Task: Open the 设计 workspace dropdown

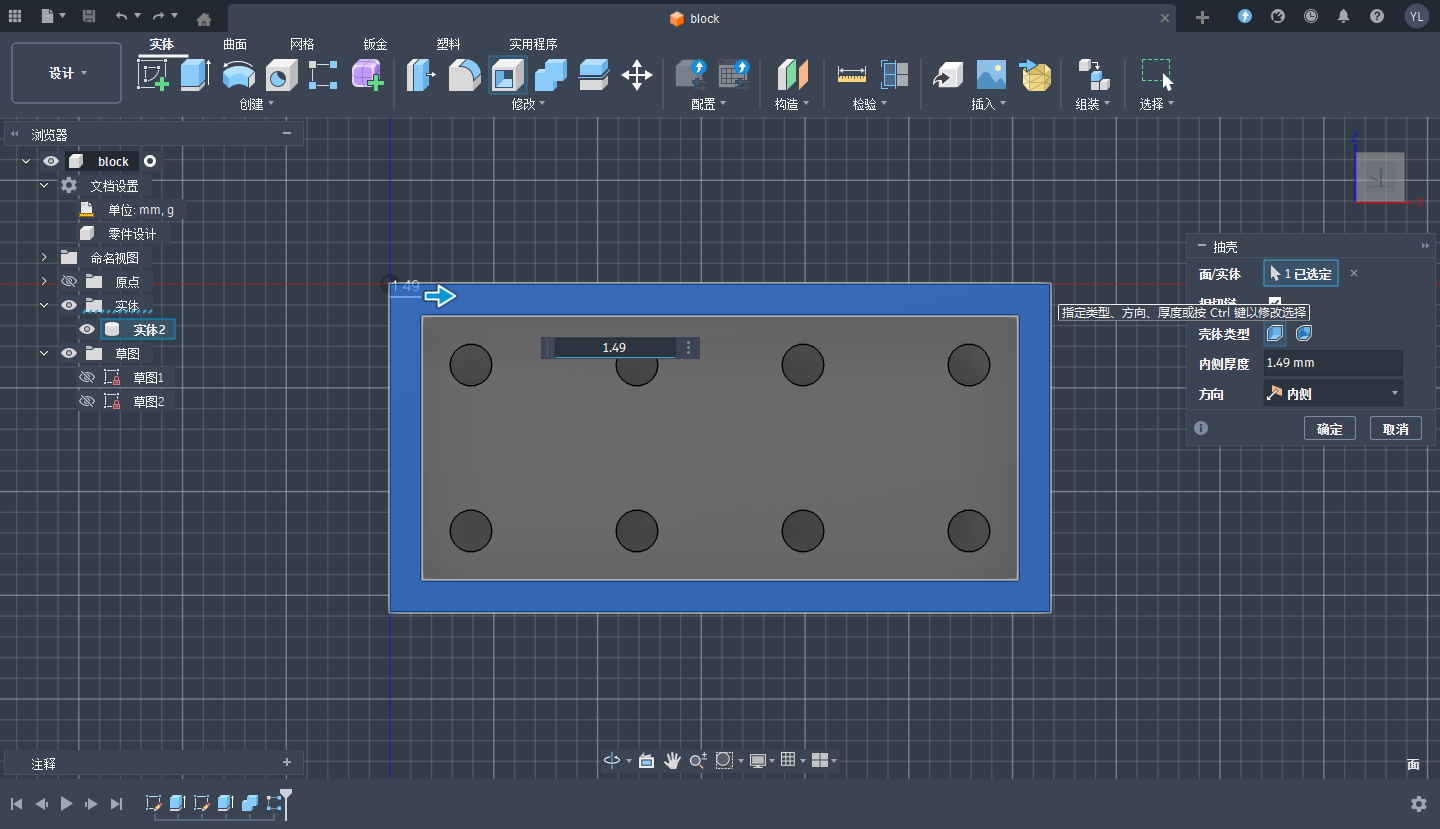Action: click(67, 73)
